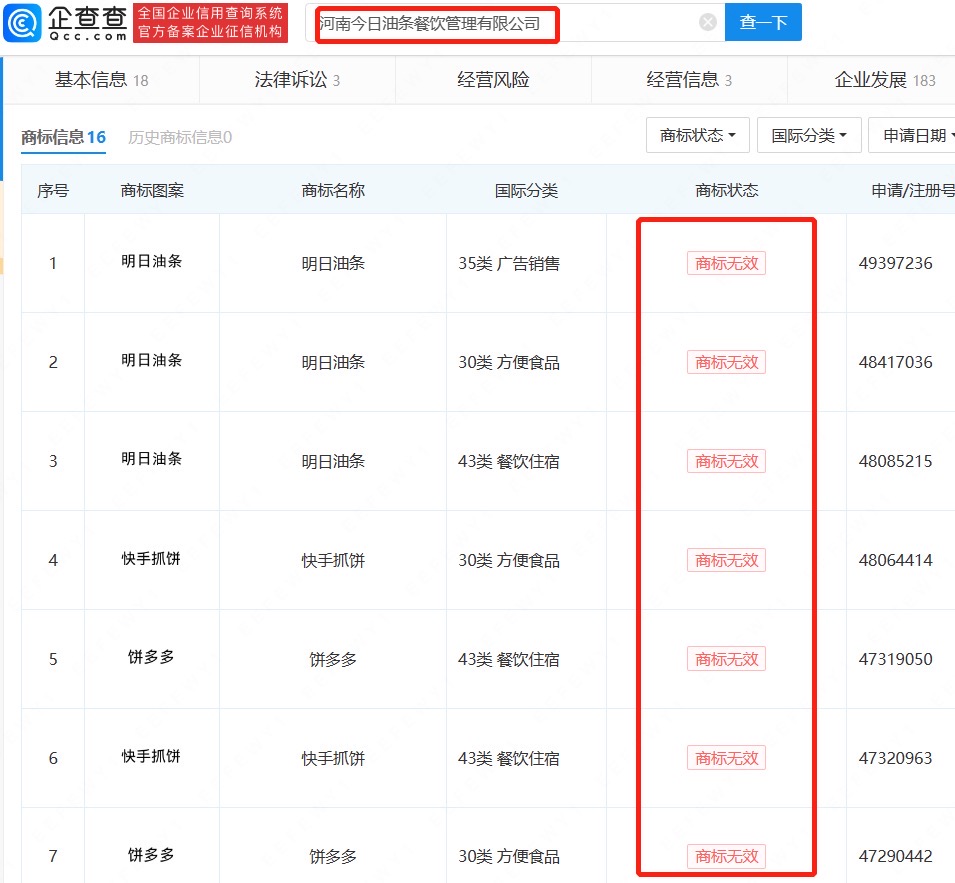Click the 明日油条 trademark image in row 3
The image size is (955, 883).
(x=152, y=459)
